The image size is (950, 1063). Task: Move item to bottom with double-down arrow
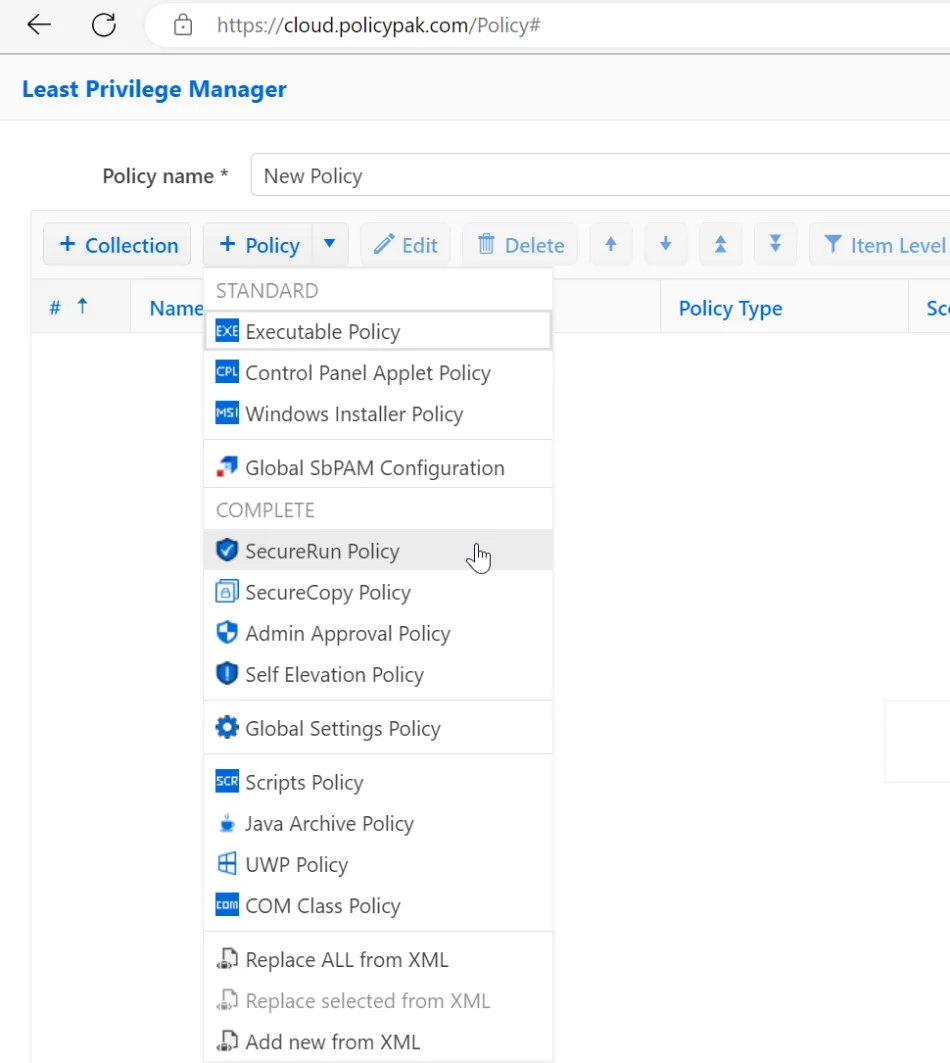point(775,245)
